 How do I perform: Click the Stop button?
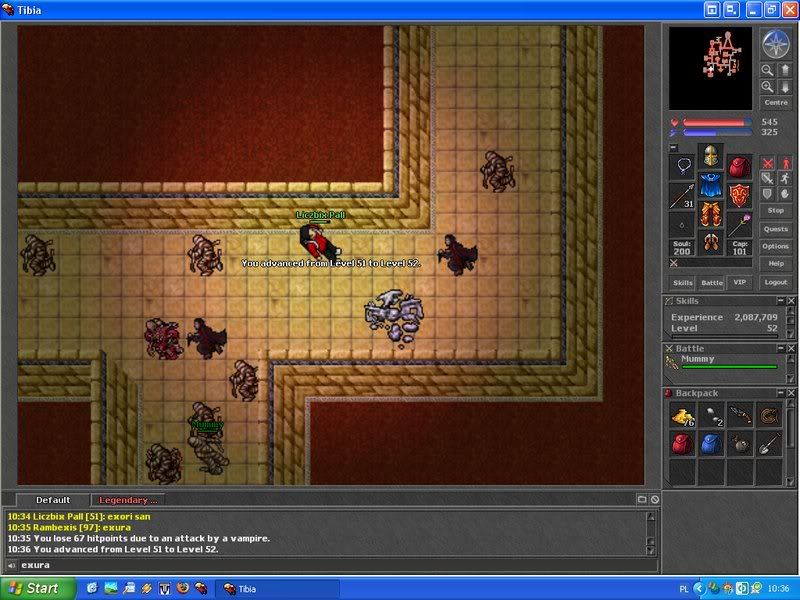(x=776, y=210)
